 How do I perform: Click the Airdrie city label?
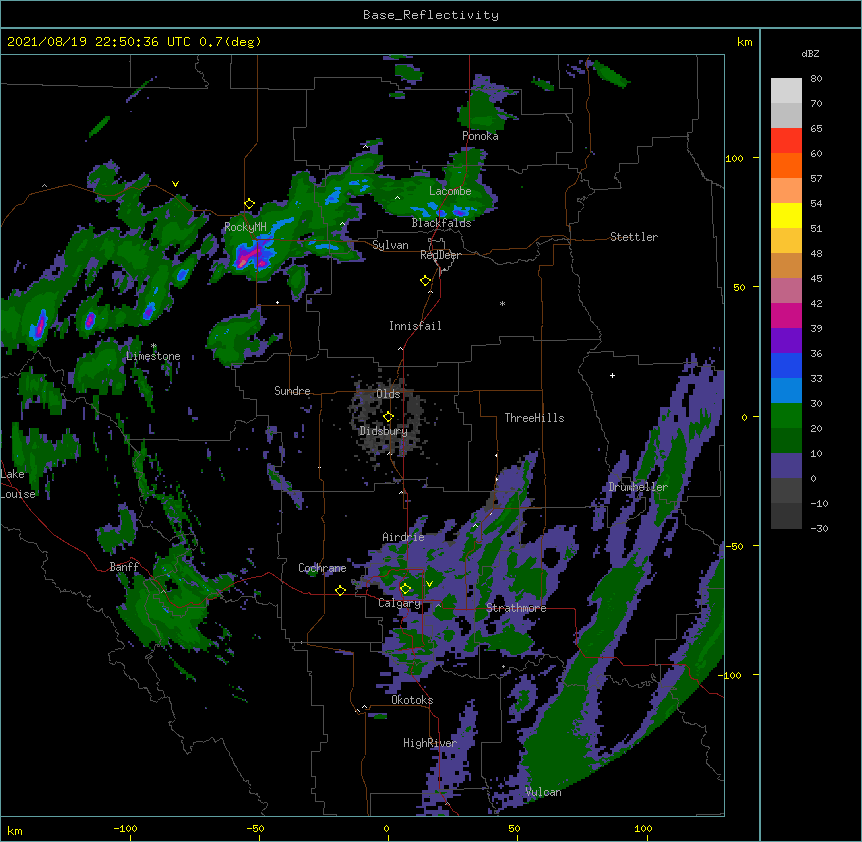click(x=403, y=537)
